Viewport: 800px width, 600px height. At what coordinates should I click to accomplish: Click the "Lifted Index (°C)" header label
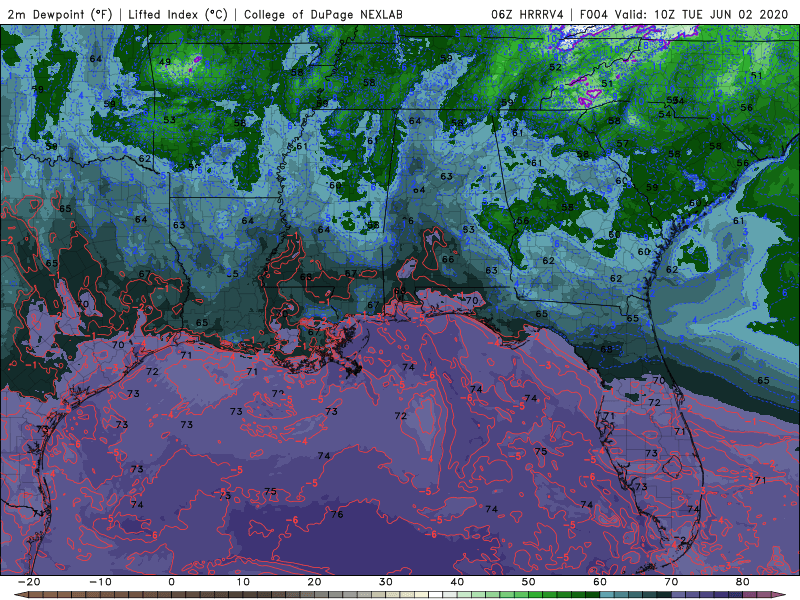(178, 14)
